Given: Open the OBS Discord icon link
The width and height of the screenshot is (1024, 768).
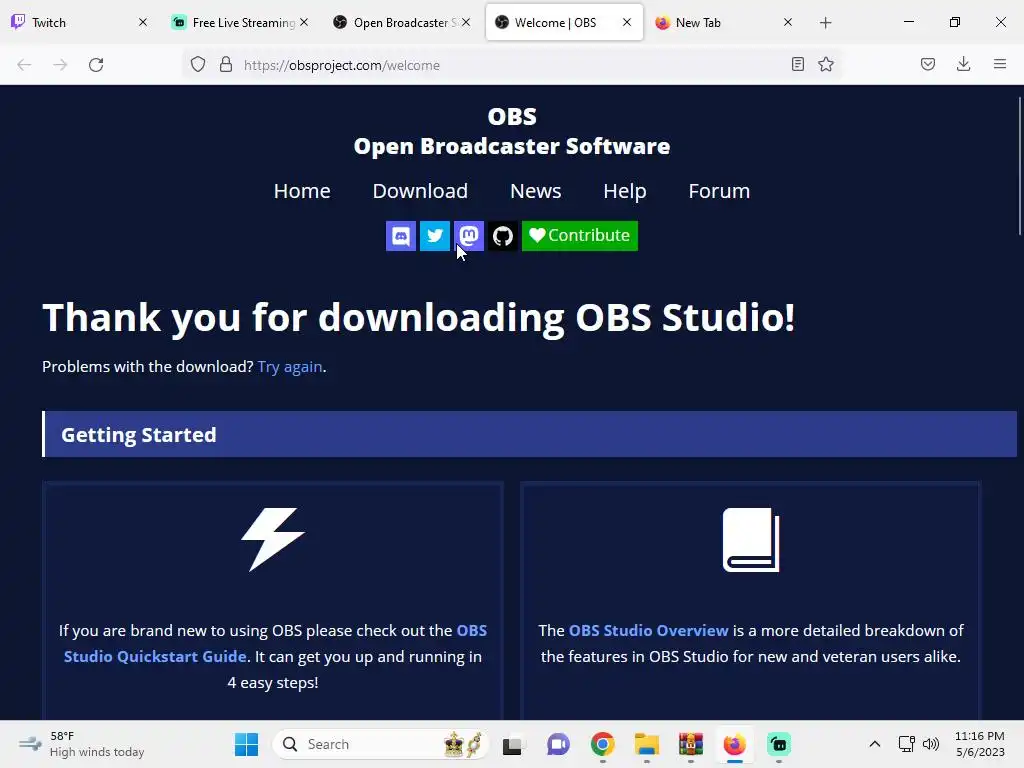Looking at the screenshot, I should pyautogui.click(x=400, y=236).
